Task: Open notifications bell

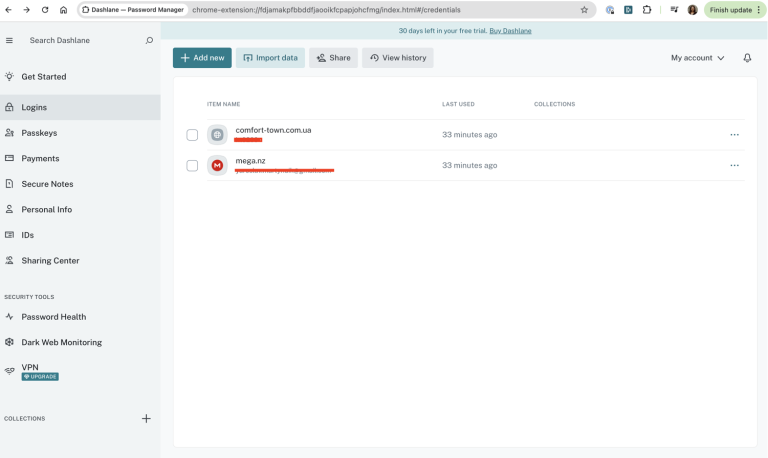Action: (x=747, y=58)
